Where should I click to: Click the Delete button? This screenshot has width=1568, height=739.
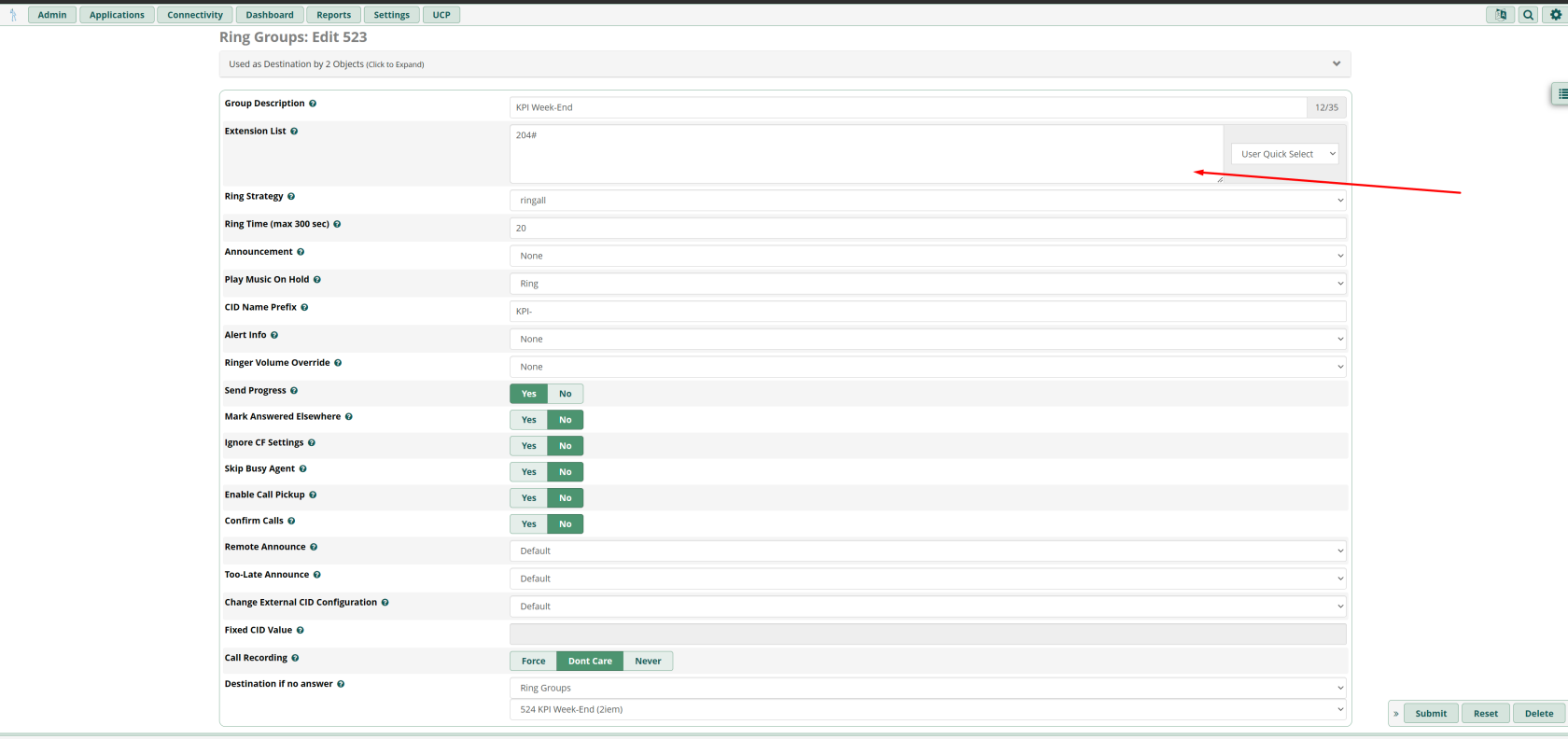coord(1539,714)
